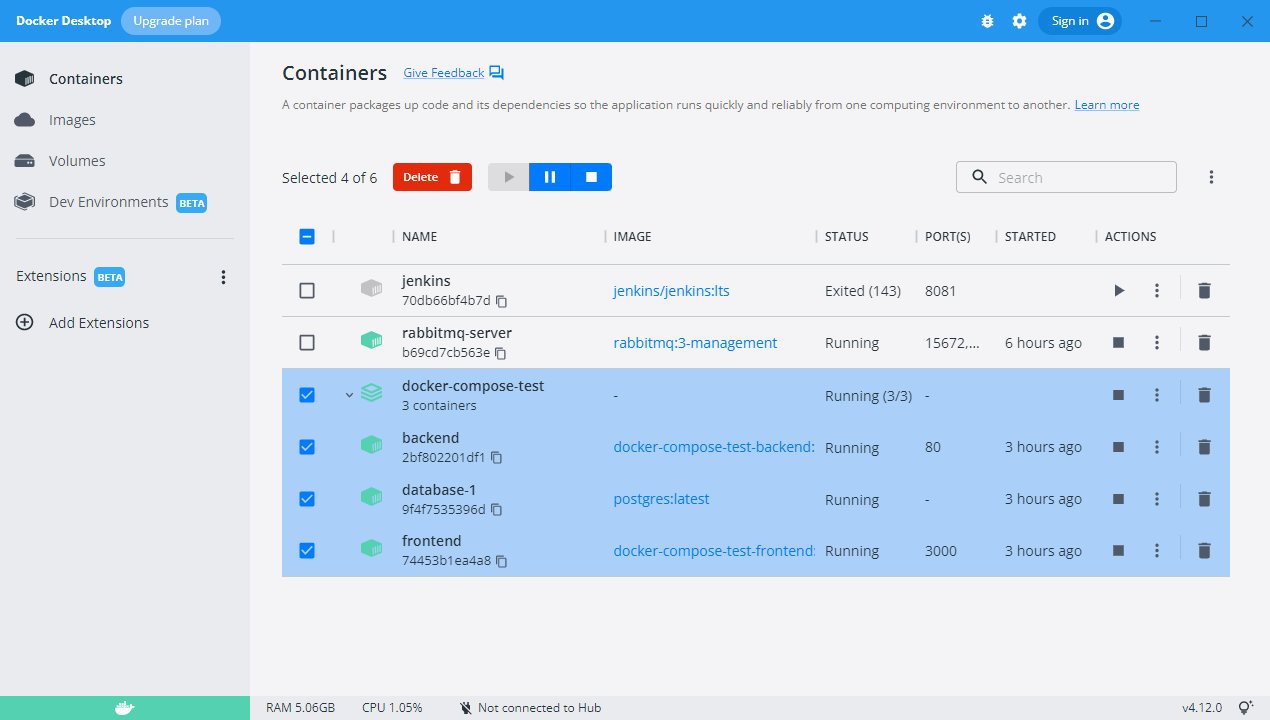The image size is (1270, 720).
Task: Deselect all containers via header checkbox
Action: (307, 236)
